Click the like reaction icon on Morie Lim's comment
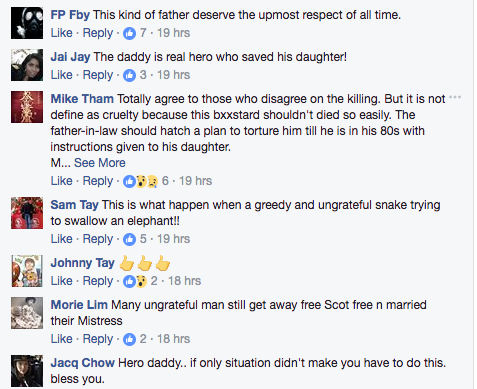Screen dimensions: 477x389 [129, 339]
